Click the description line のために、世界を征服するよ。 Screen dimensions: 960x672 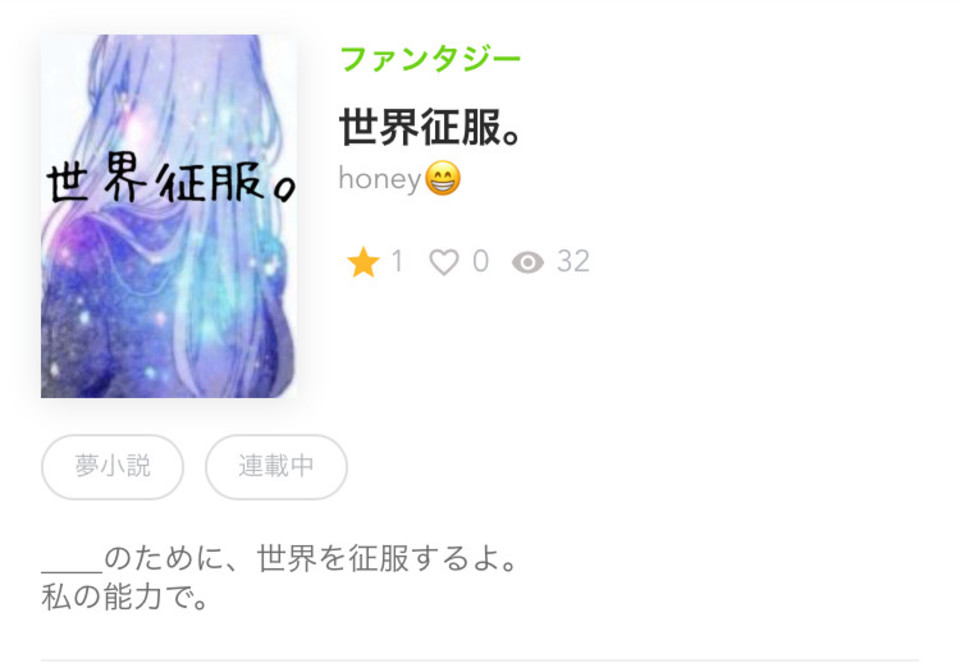click(312, 558)
